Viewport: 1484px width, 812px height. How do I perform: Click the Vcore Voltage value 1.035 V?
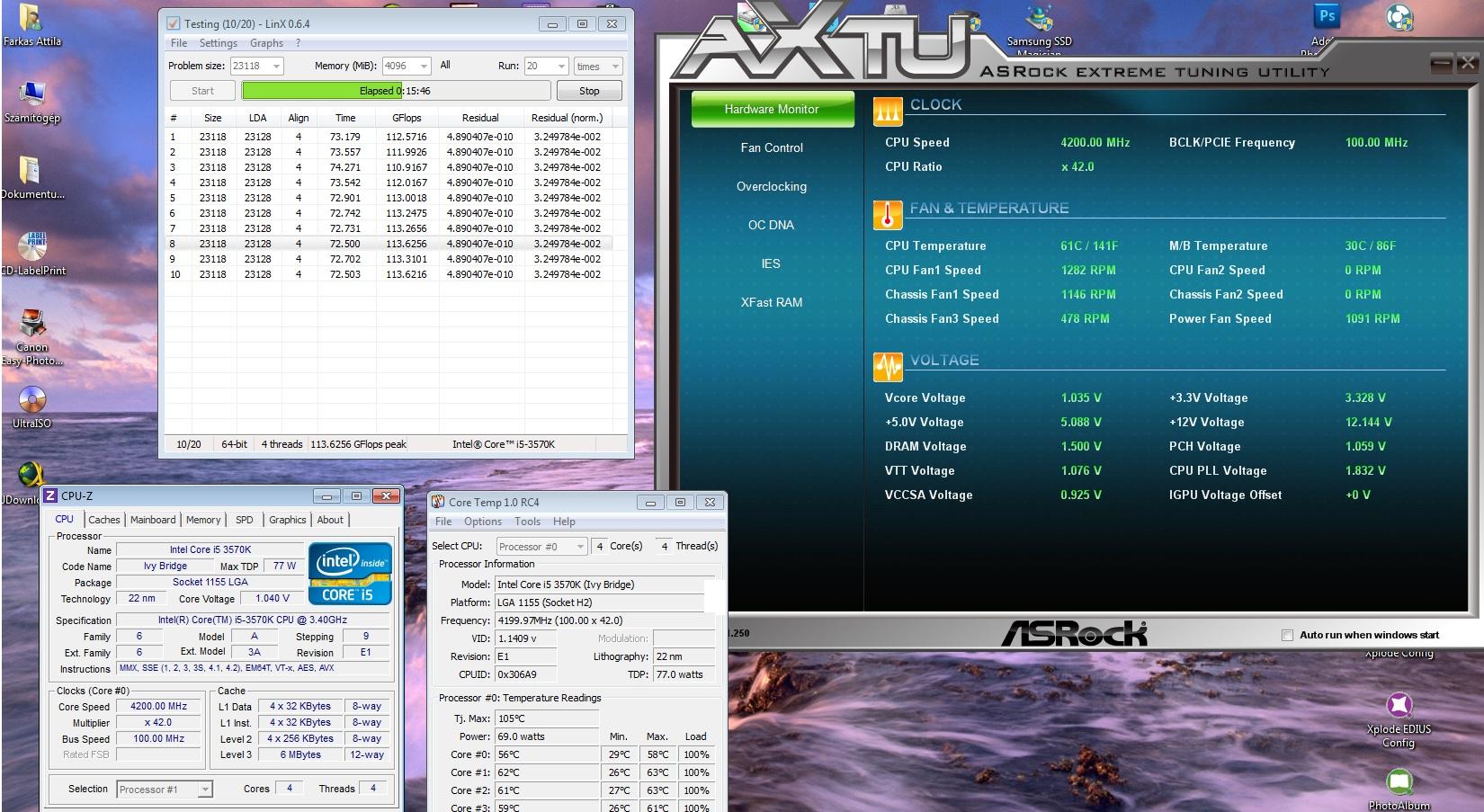(1081, 397)
